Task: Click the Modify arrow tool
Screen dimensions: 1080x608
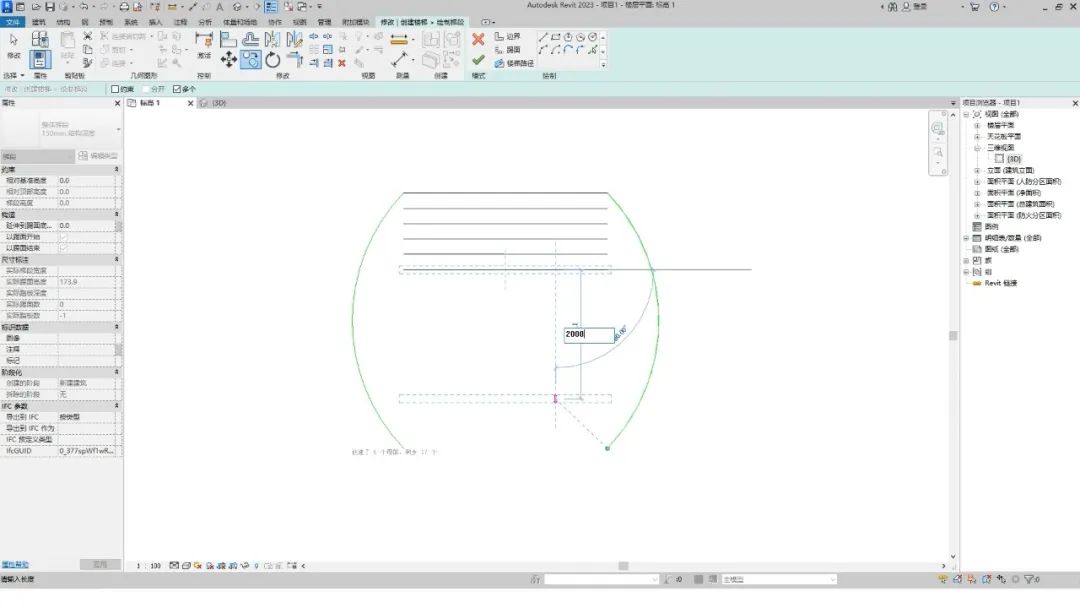Action: click(13, 41)
